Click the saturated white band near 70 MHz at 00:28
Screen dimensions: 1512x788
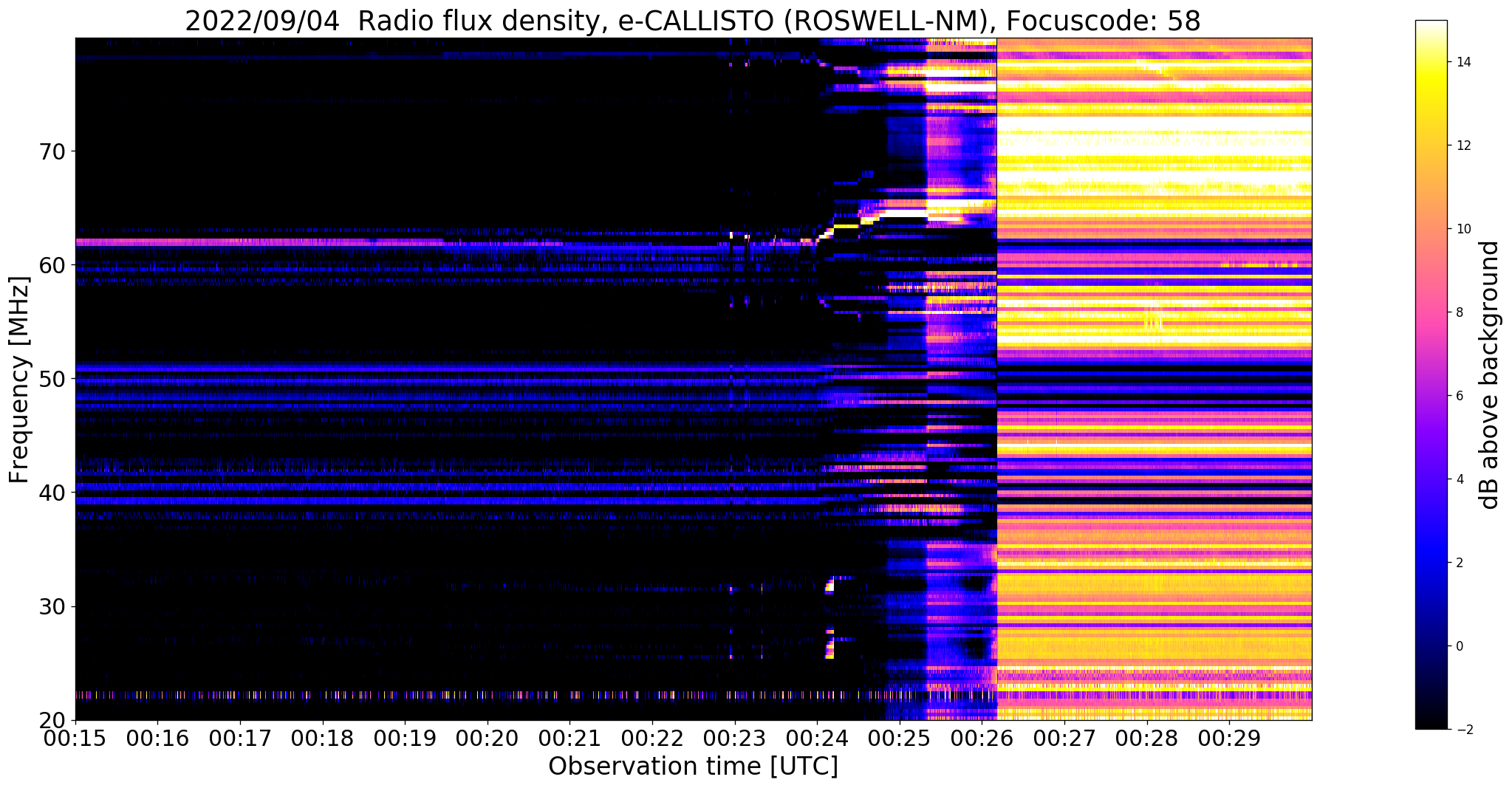coord(1146,145)
